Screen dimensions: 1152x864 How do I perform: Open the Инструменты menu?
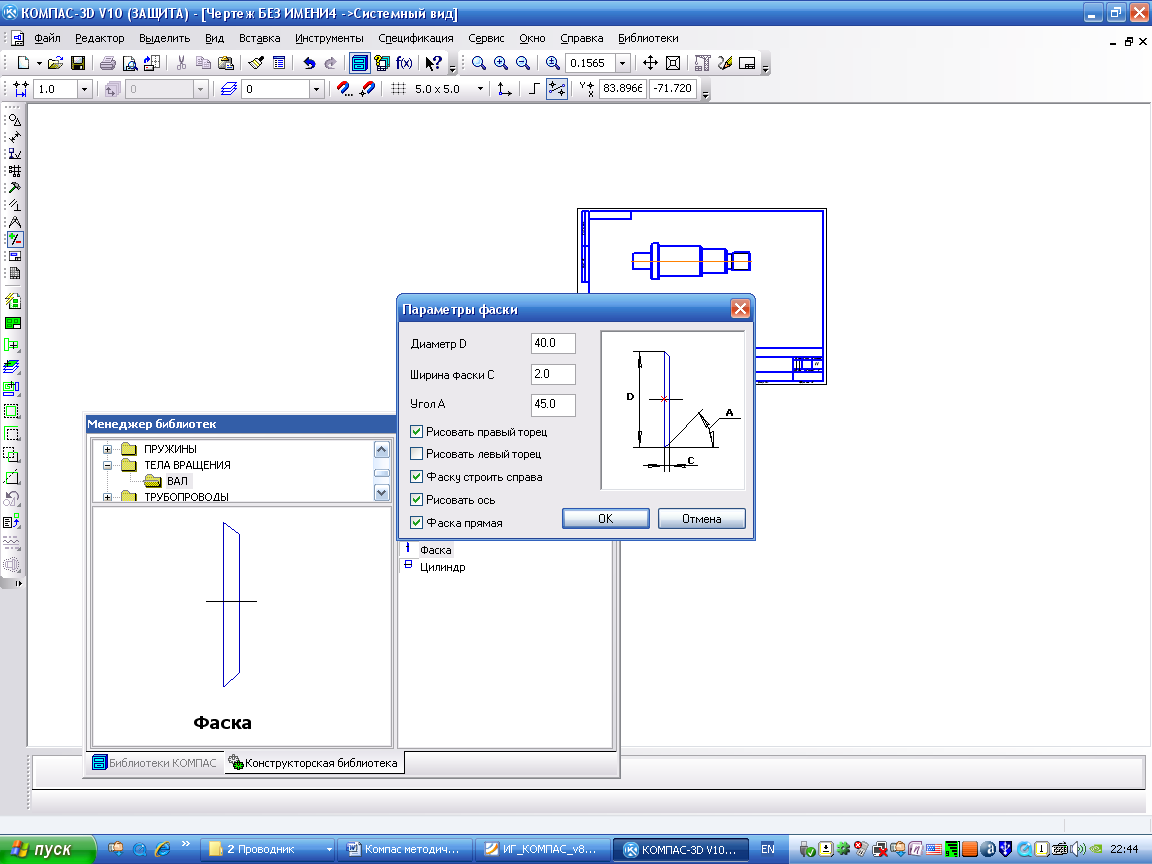(329, 38)
